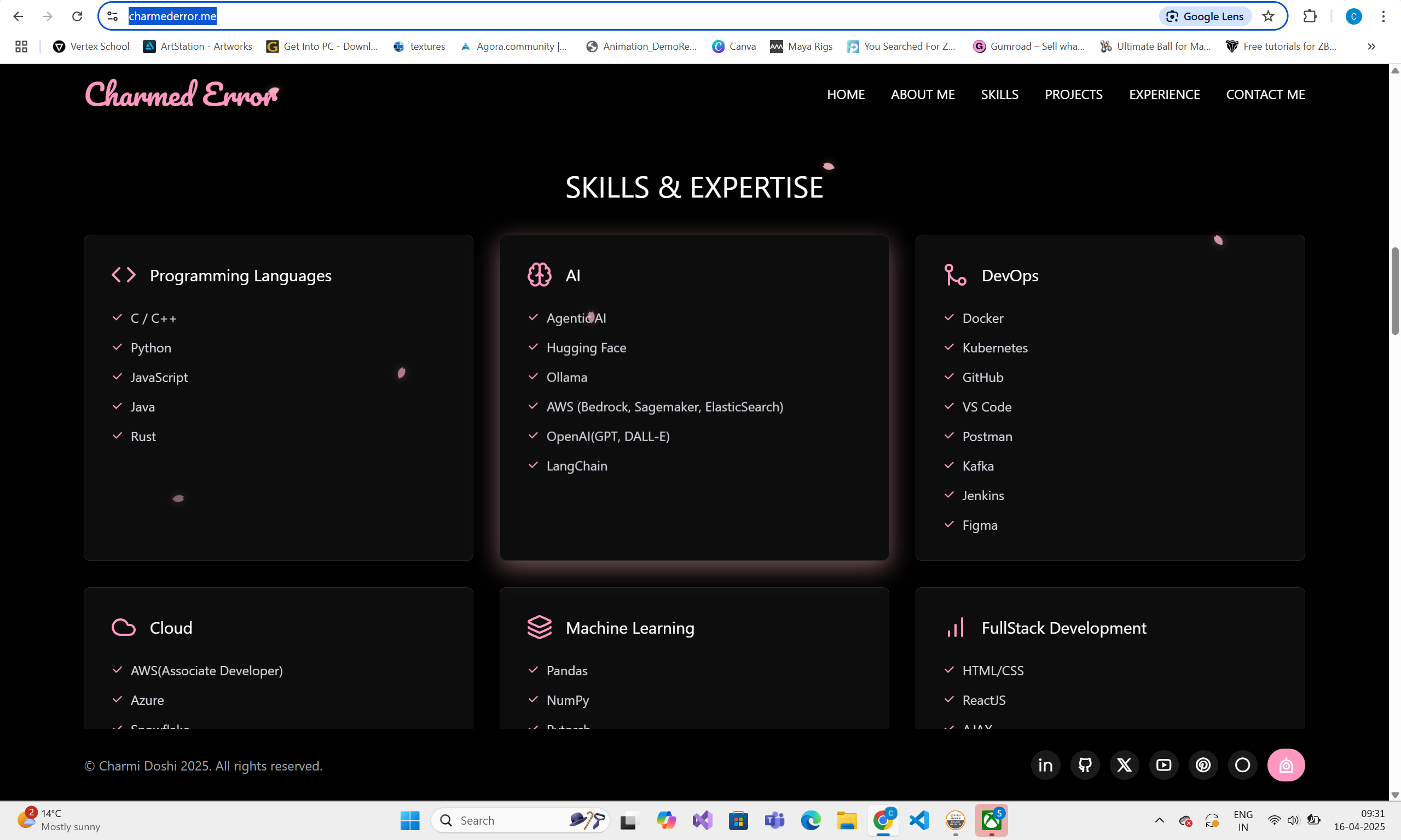Open the GitHub profile icon
This screenshot has height=840, width=1401.
click(x=1085, y=765)
